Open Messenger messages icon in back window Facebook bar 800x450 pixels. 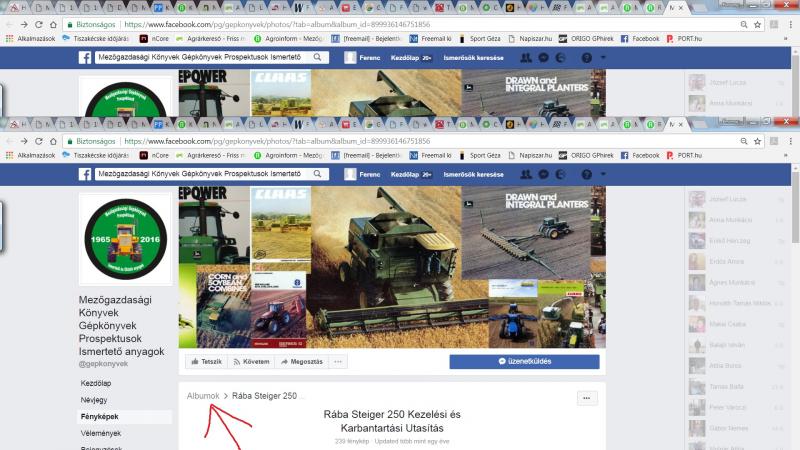[543, 58]
